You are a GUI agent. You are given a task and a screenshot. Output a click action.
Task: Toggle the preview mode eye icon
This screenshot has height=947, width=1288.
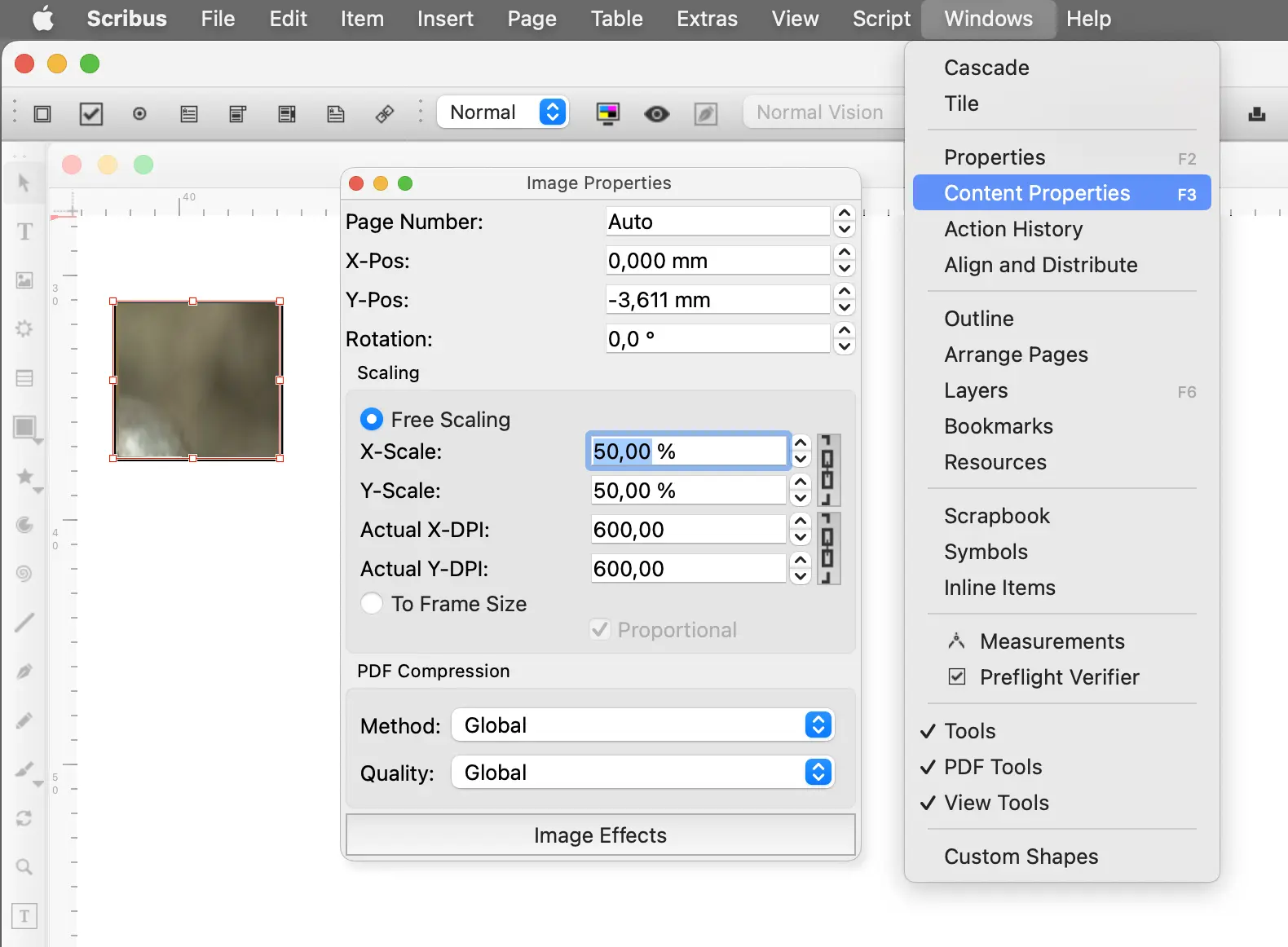[656, 113]
